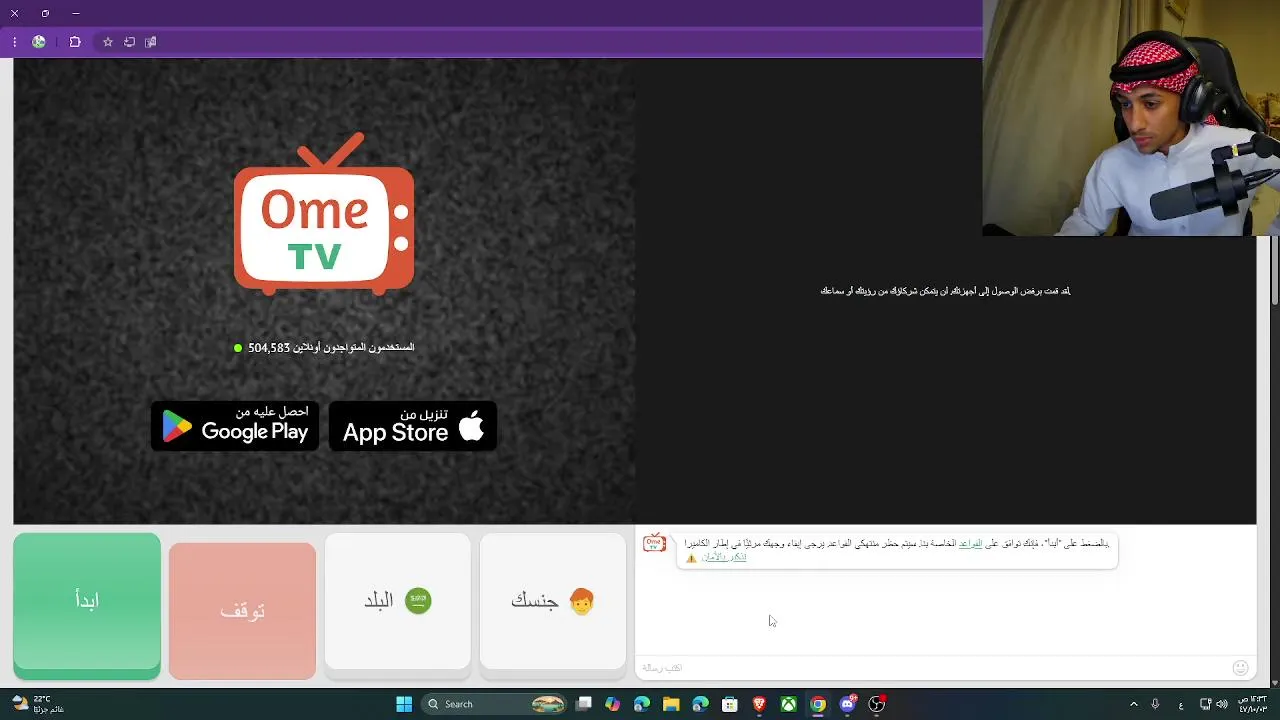Open Brave browser from the taskbar

coord(759,704)
